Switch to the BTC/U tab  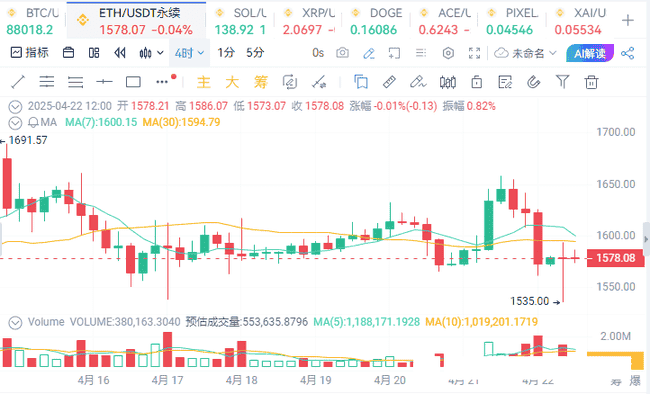tap(32, 21)
